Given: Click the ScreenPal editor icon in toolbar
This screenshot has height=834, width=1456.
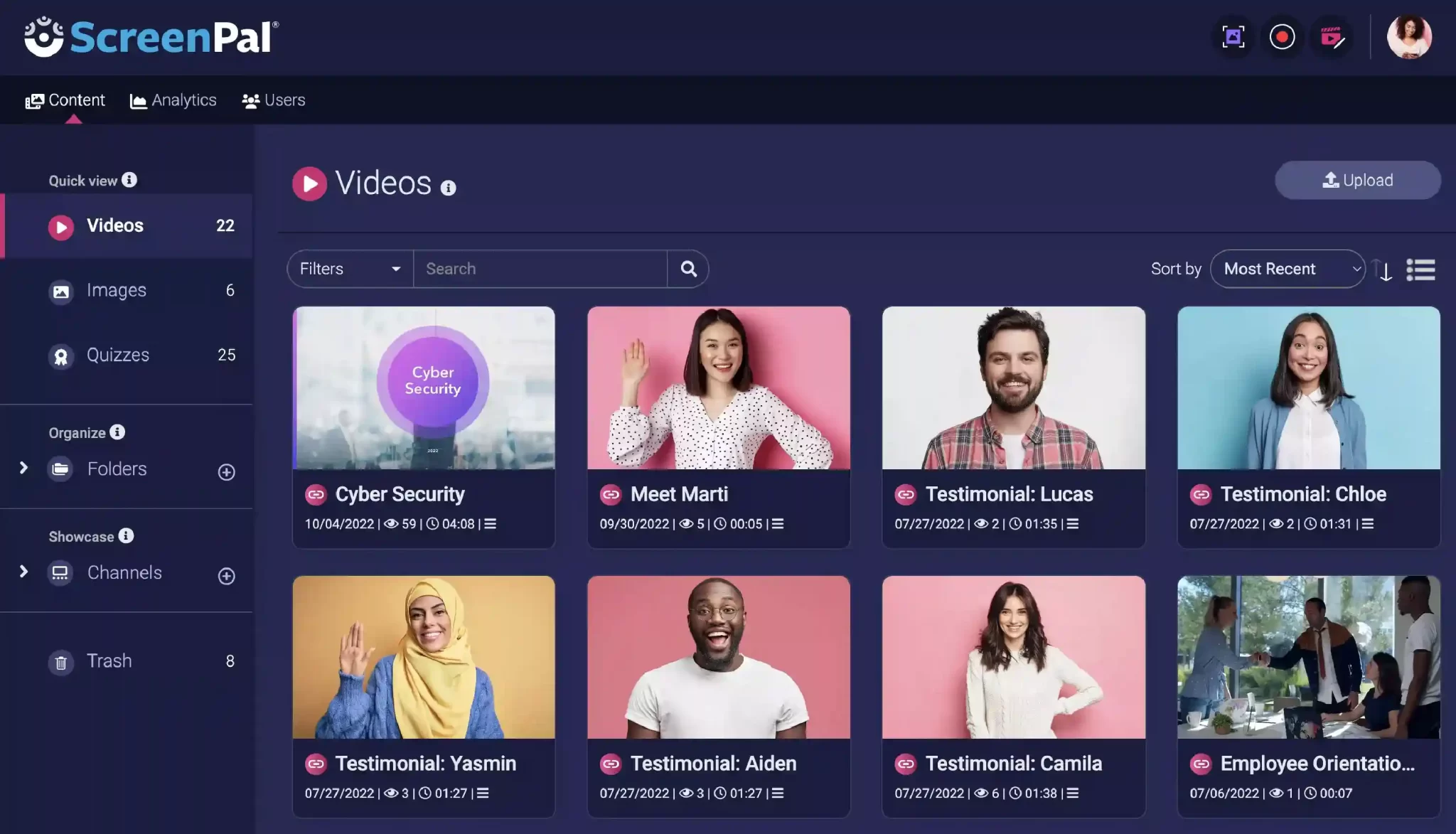Looking at the screenshot, I should (x=1330, y=36).
